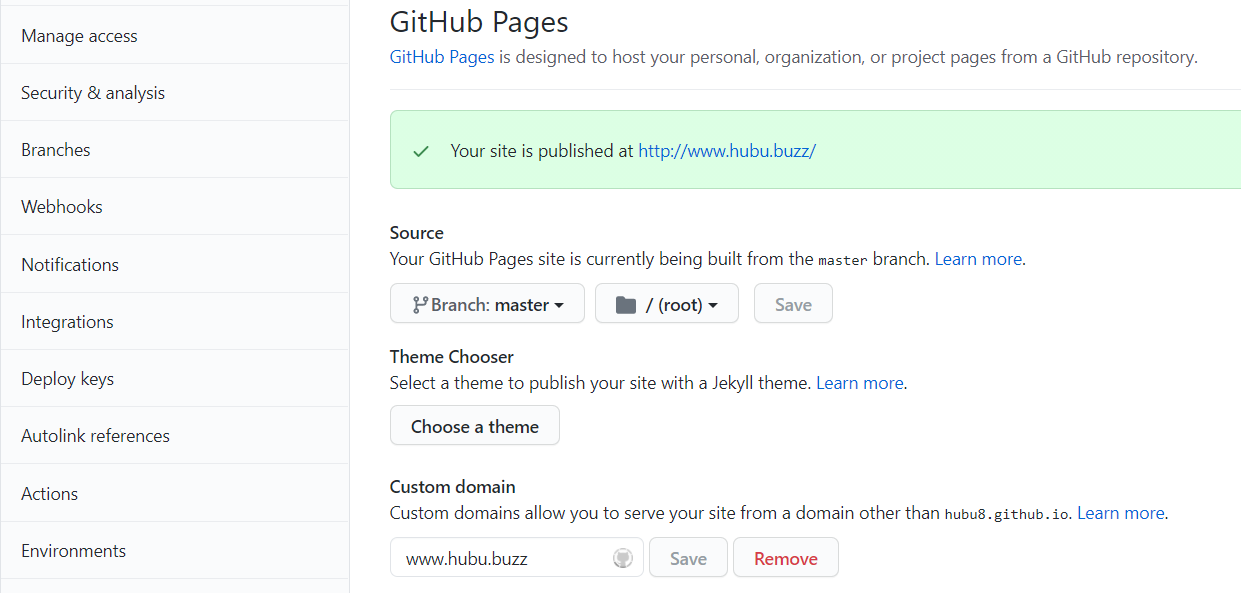Open the / (root) folder dropdown
Image resolution: width=1241 pixels, height=593 pixels.
coord(667,305)
